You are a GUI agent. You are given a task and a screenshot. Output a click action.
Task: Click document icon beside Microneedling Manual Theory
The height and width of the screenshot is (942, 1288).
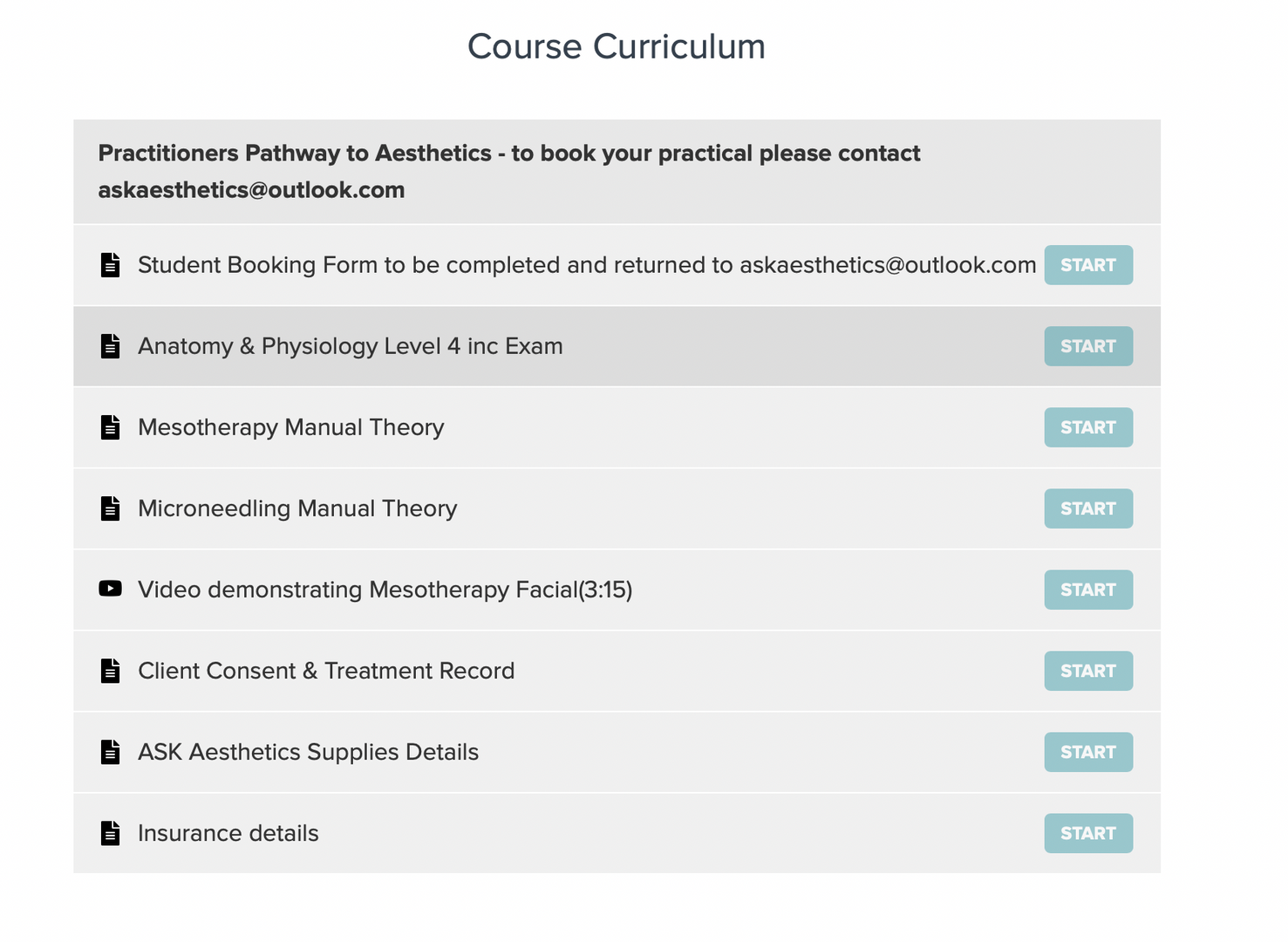coord(111,509)
